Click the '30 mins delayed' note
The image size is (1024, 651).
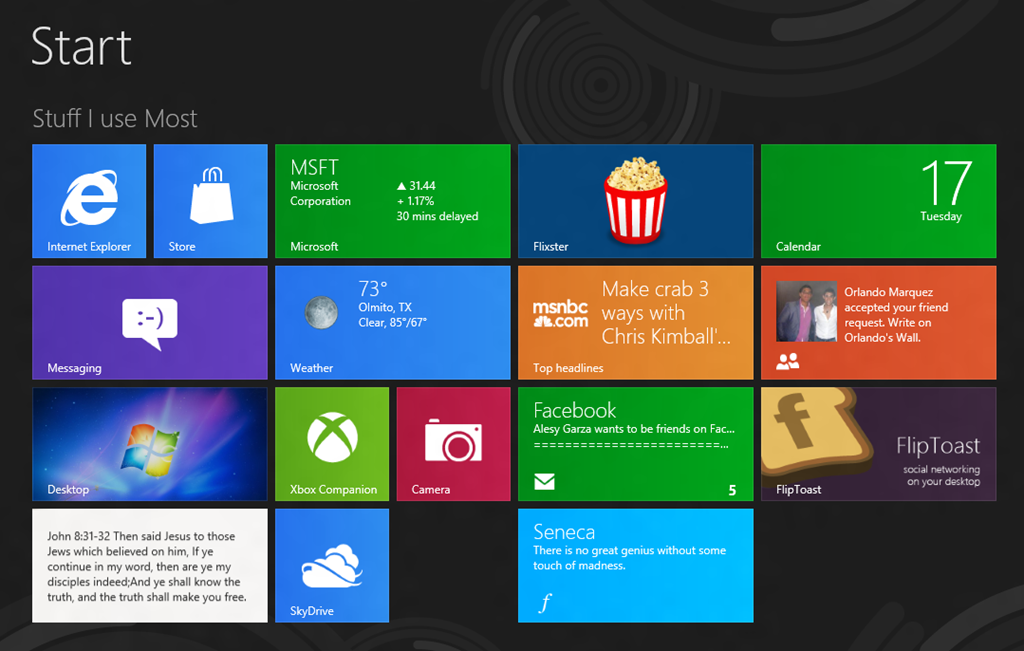[x=438, y=216]
